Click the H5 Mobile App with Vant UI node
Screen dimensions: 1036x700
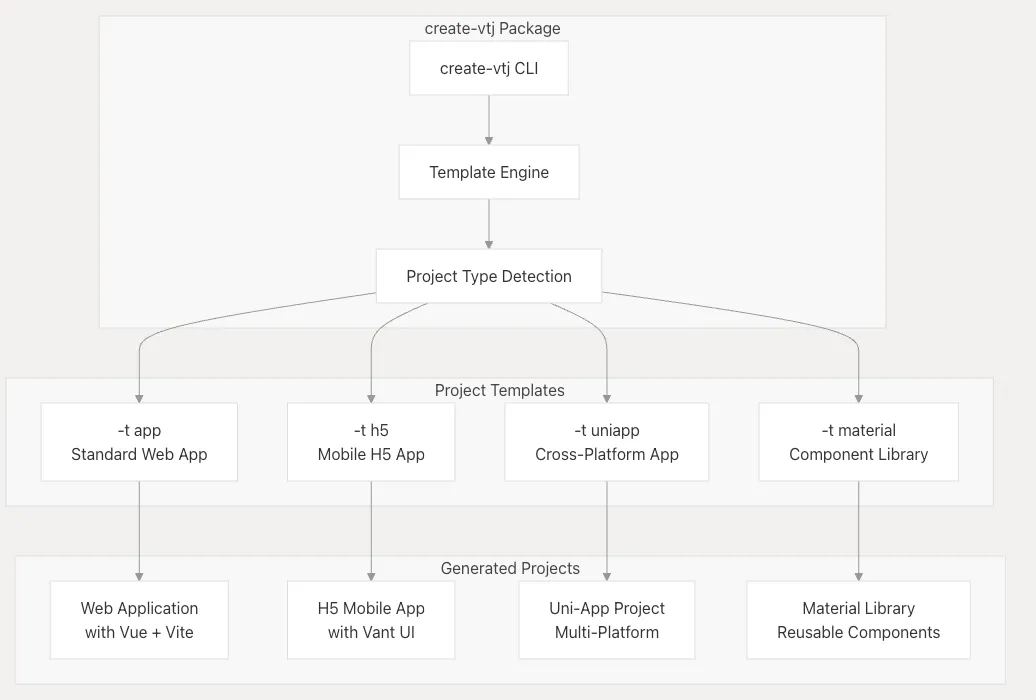371,620
